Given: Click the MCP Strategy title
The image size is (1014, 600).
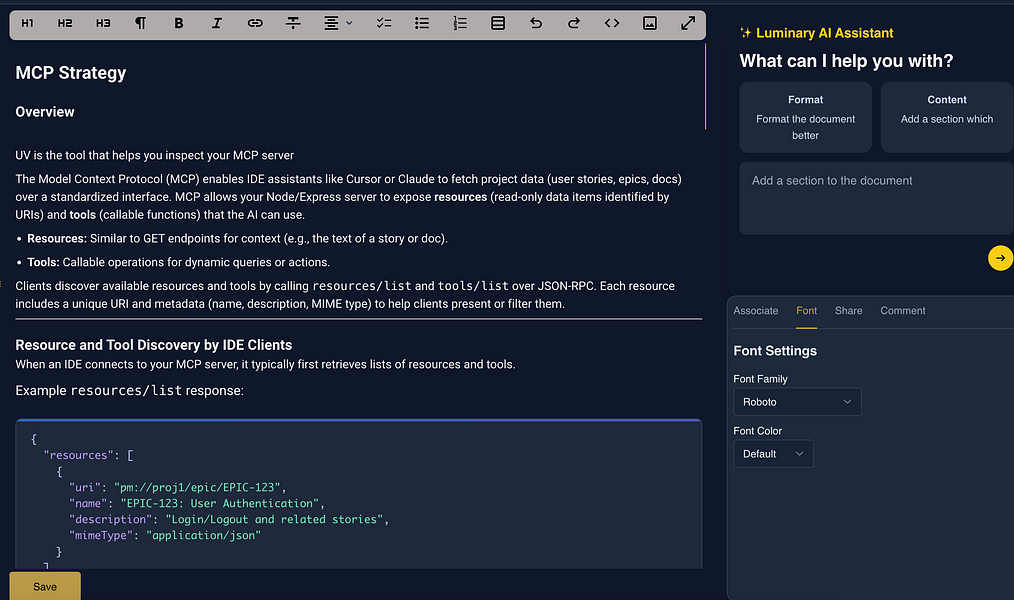Looking at the screenshot, I should point(70,73).
